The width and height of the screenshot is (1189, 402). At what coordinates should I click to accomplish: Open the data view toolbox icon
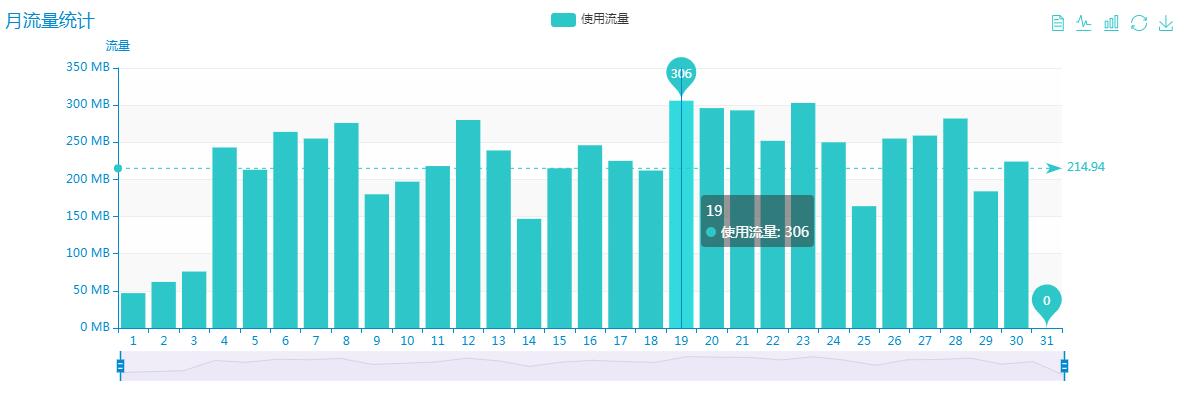1058,23
